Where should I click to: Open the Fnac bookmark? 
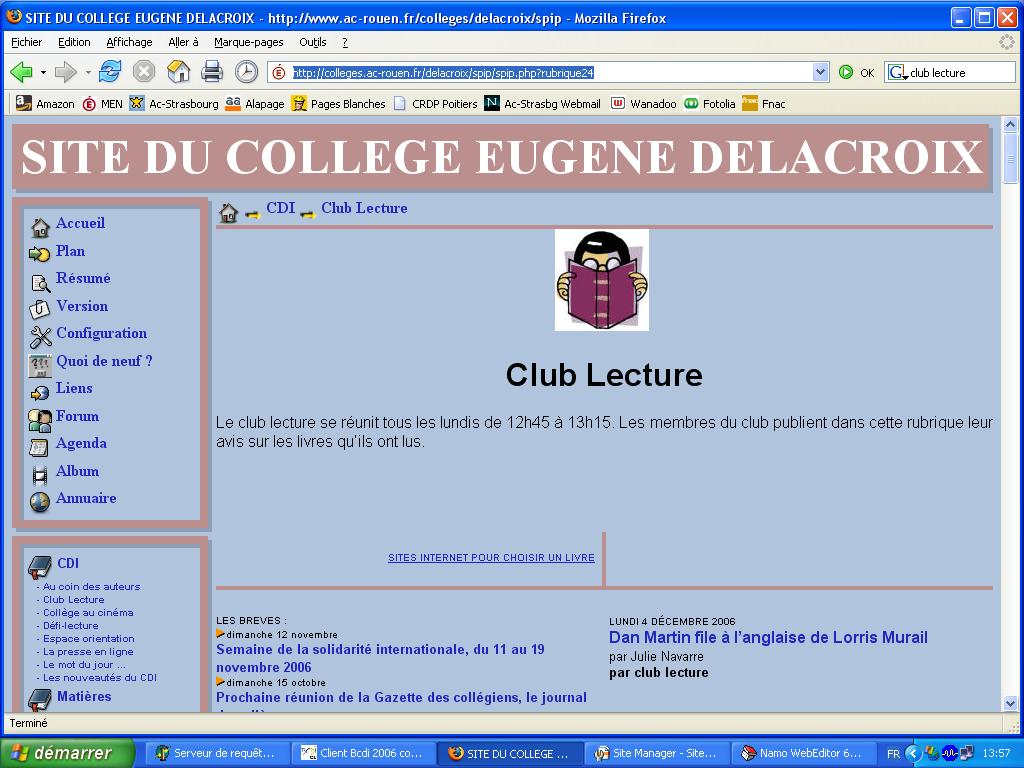coord(763,104)
